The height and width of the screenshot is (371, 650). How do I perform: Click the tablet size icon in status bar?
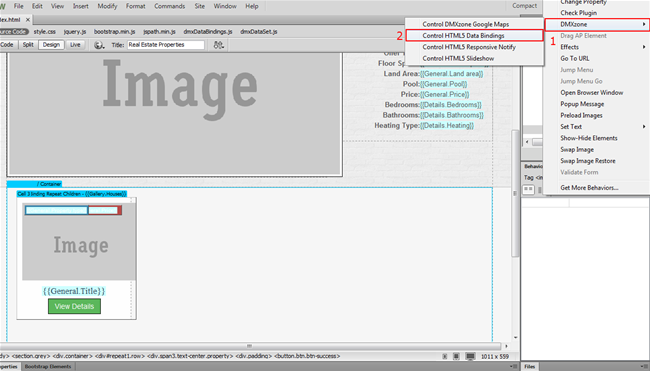[456, 356]
